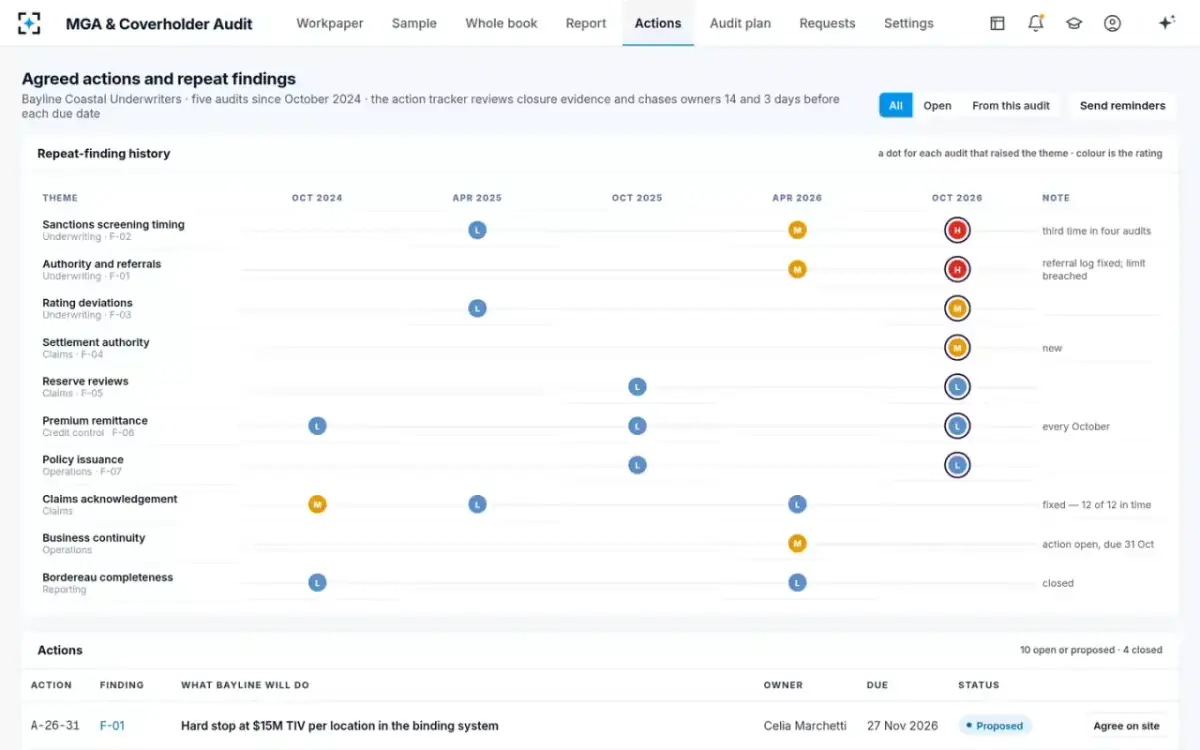Filter to From this audit
1200x750 pixels.
click(1011, 105)
